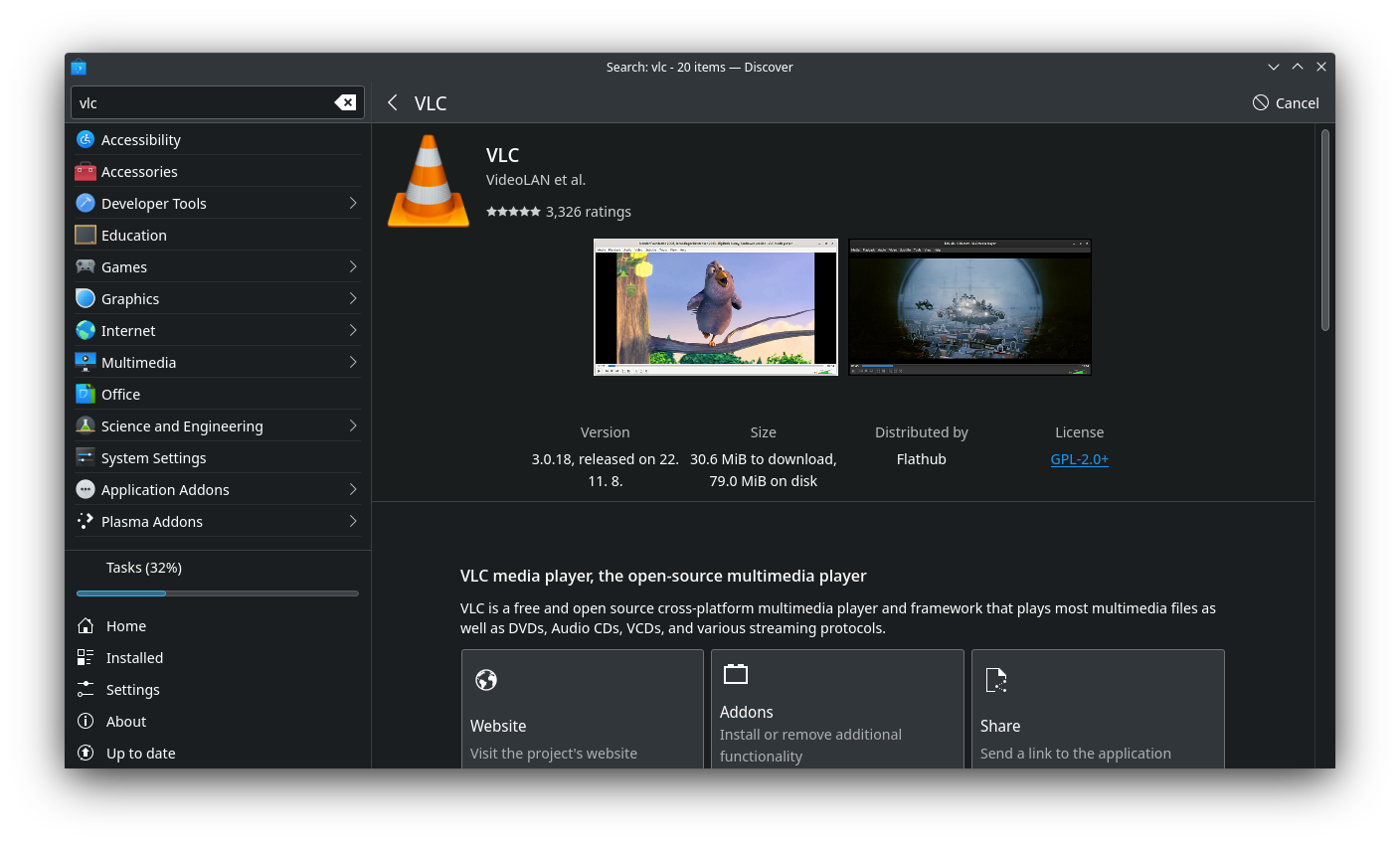The image size is (1400, 845).
Task: Click the About info icon
Action: pyautogui.click(x=86, y=721)
